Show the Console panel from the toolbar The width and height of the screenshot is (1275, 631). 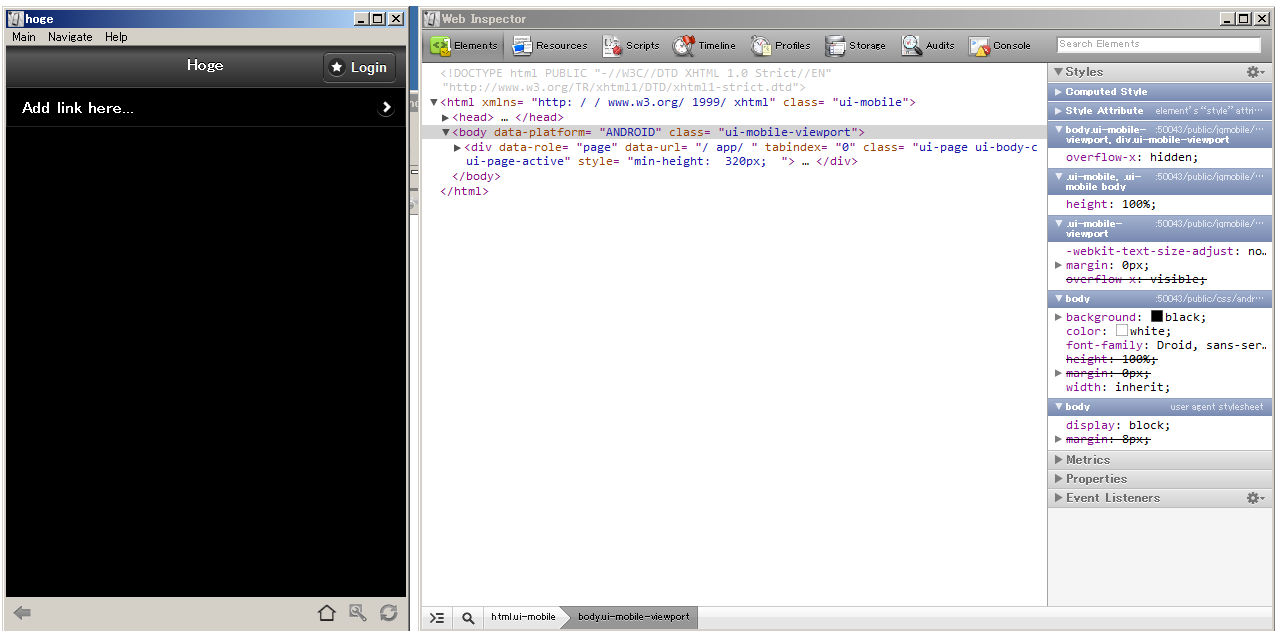coord(1000,45)
